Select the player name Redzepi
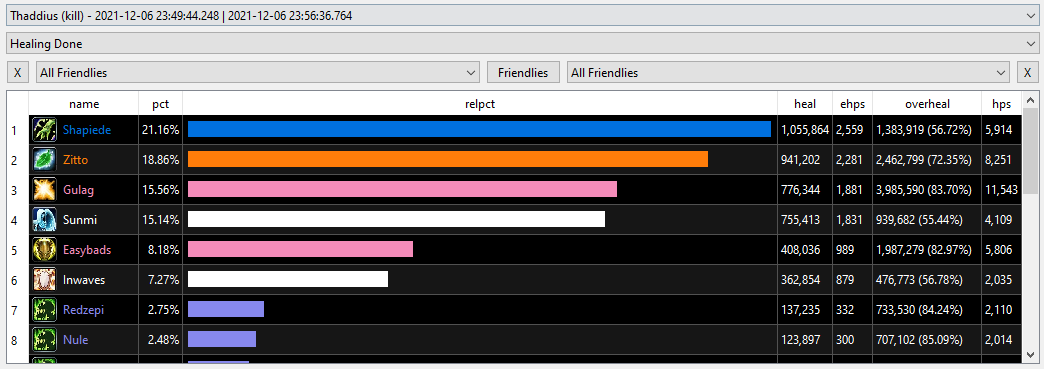The width and height of the screenshot is (1044, 369). (x=83, y=310)
